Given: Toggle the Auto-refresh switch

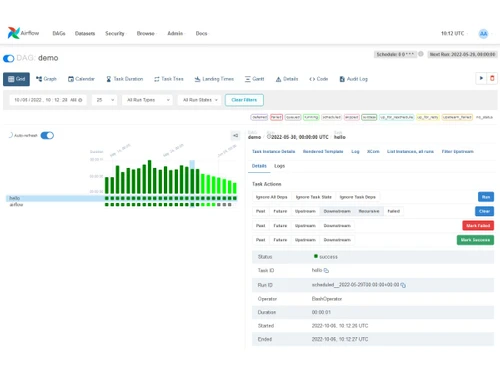Looking at the screenshot, I should click(x=47, y=135).
